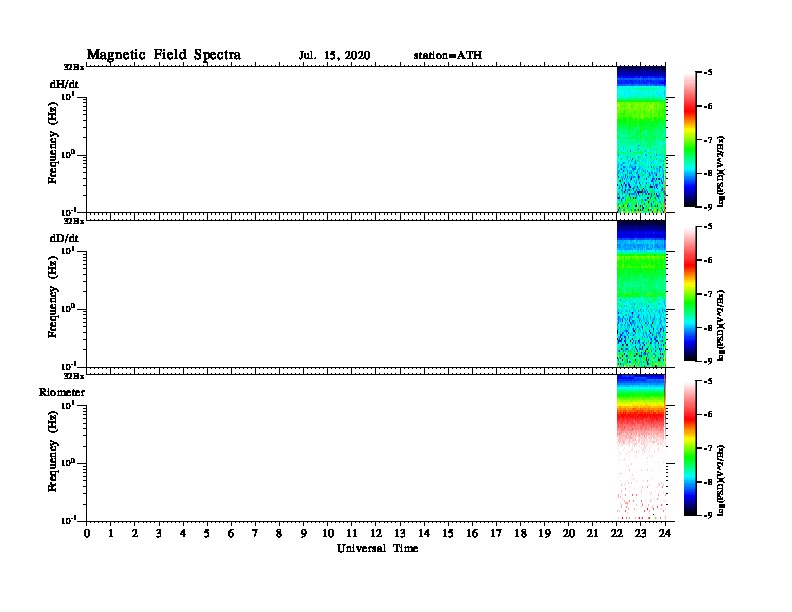Click hour label "24" on time axis

coord(665,533)
